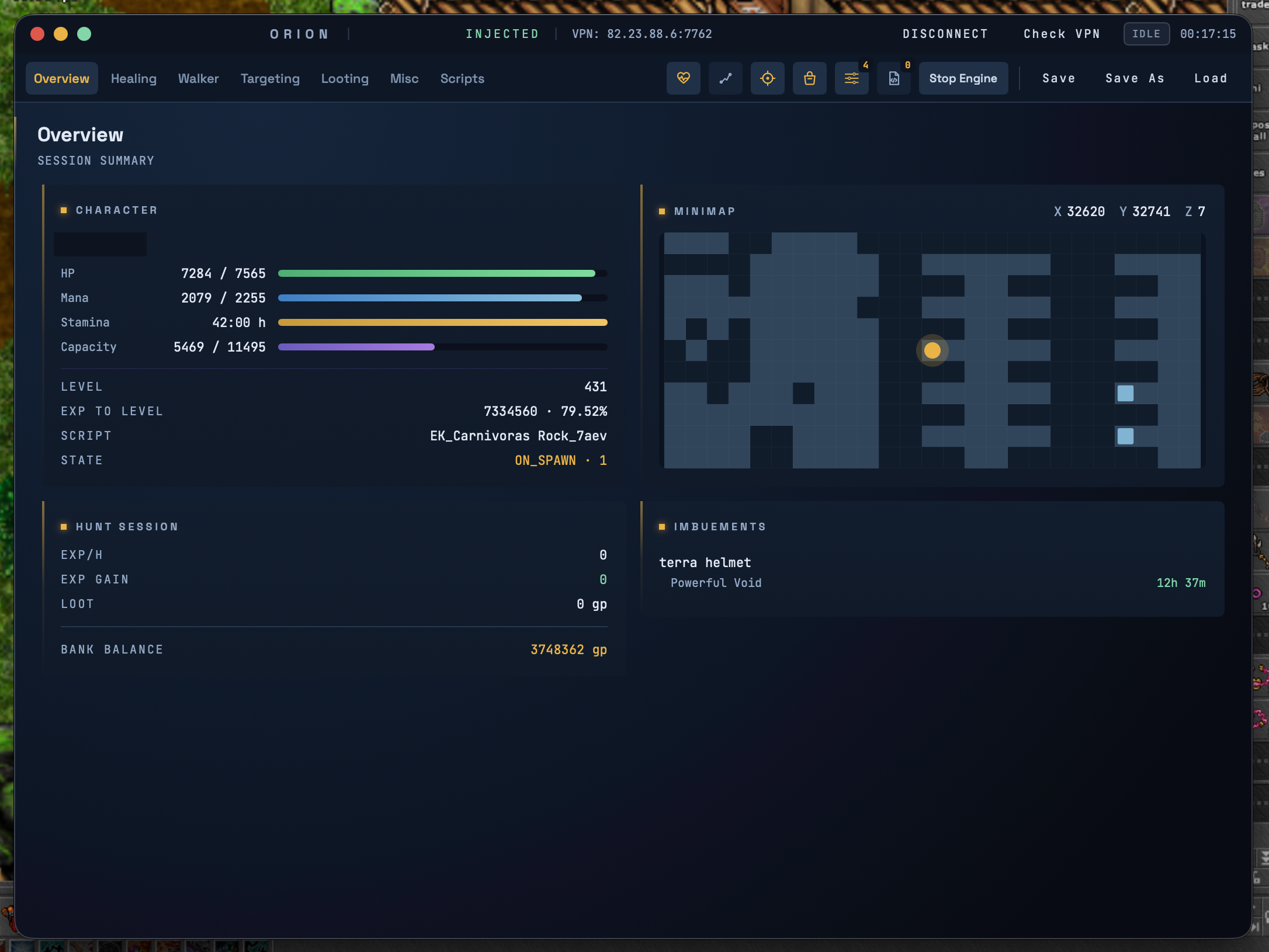Go to the Scripts tab
Image resolution: width=1269 pixels, height=952 pixels.
462,78
